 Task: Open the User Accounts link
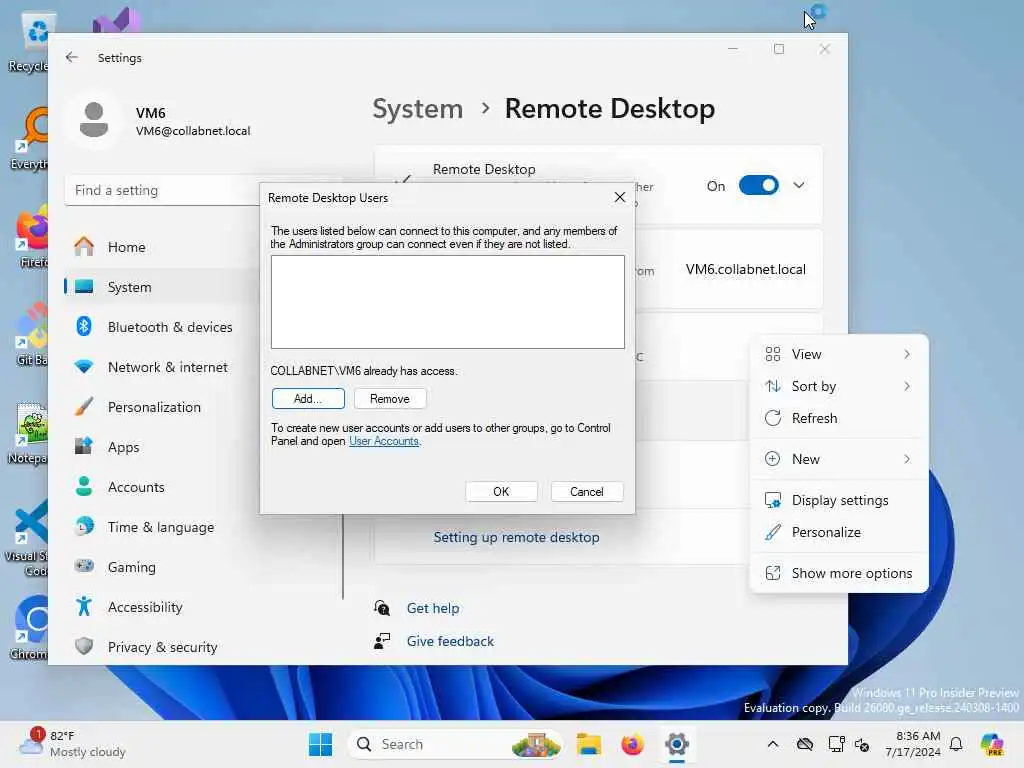click(x=384, y=441)
